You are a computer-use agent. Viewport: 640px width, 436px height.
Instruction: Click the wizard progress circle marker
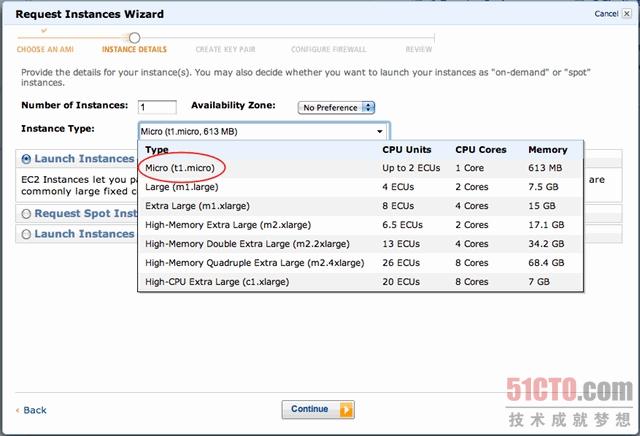pos(134,38)
